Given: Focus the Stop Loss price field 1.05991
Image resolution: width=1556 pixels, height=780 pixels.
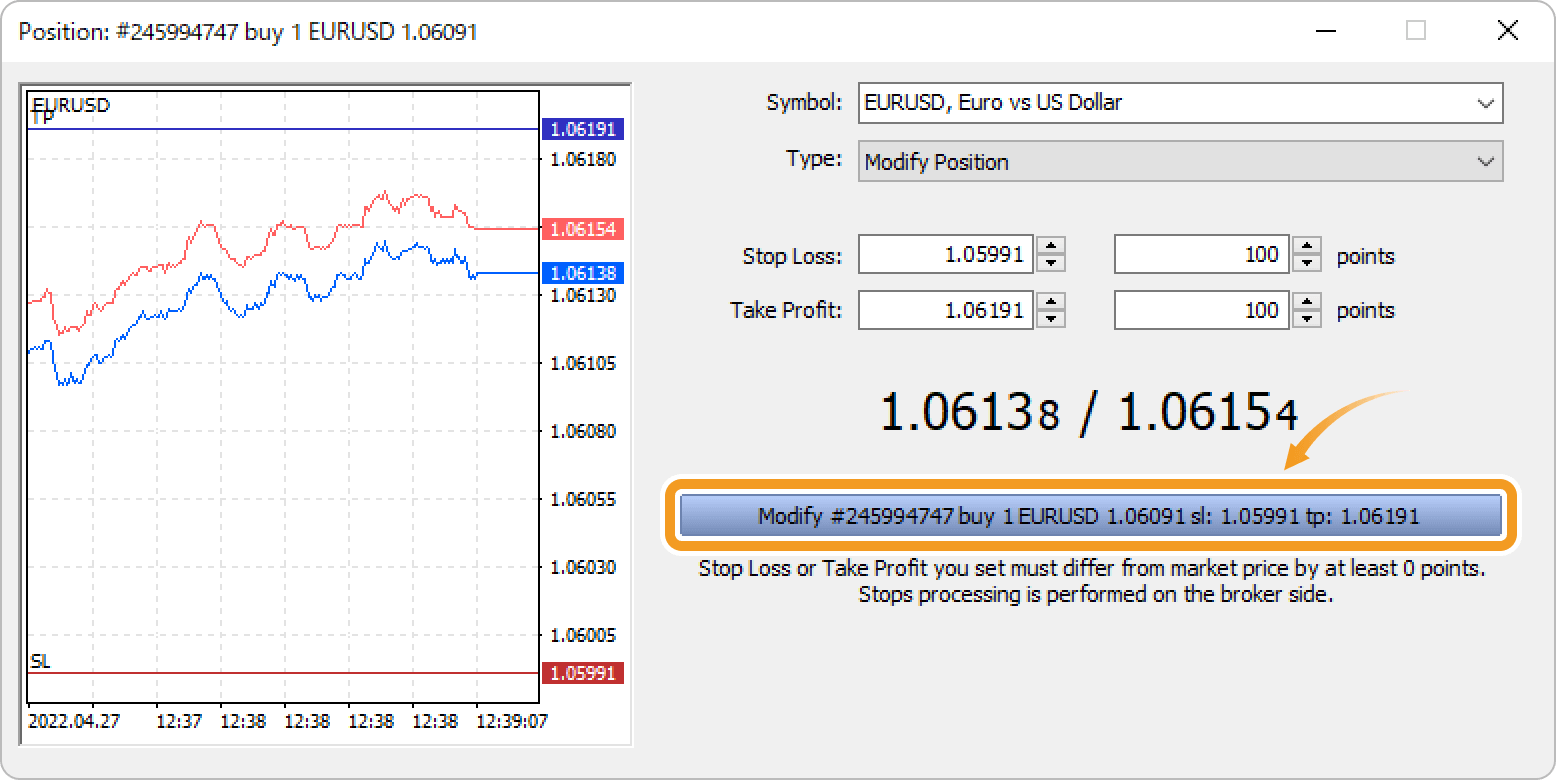Looking at the screenshot, I should 946,255.
